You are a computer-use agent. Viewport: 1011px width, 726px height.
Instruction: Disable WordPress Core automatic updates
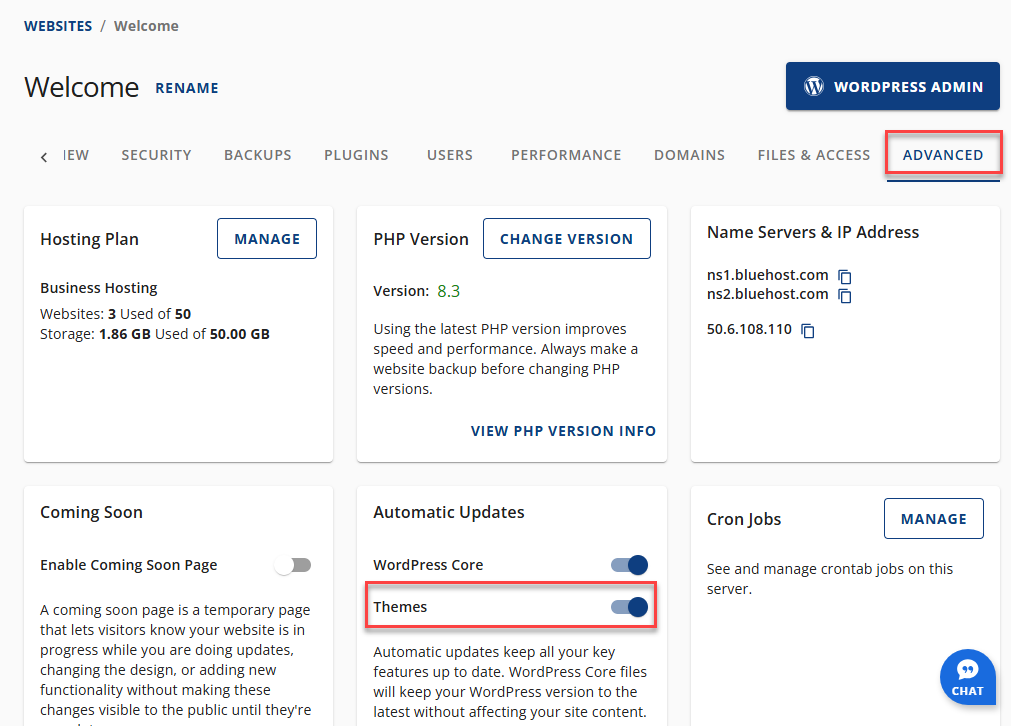[x=629, y=564]
